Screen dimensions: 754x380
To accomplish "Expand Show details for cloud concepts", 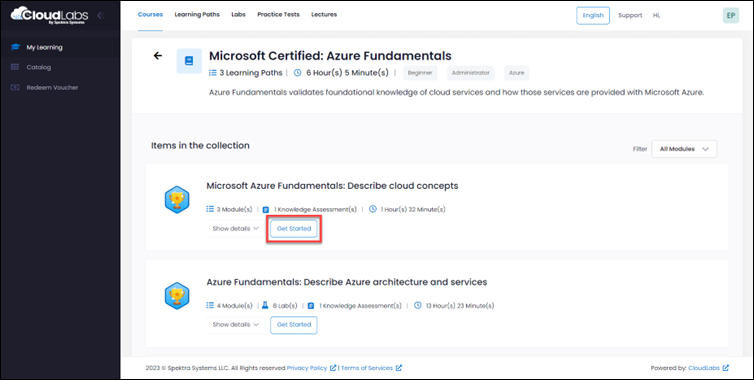I will coord(235,228).
